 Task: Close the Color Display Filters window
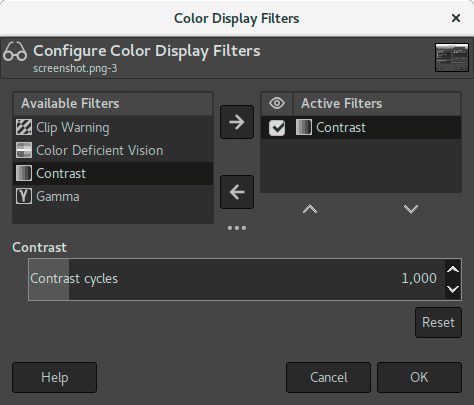click(456, 18)
